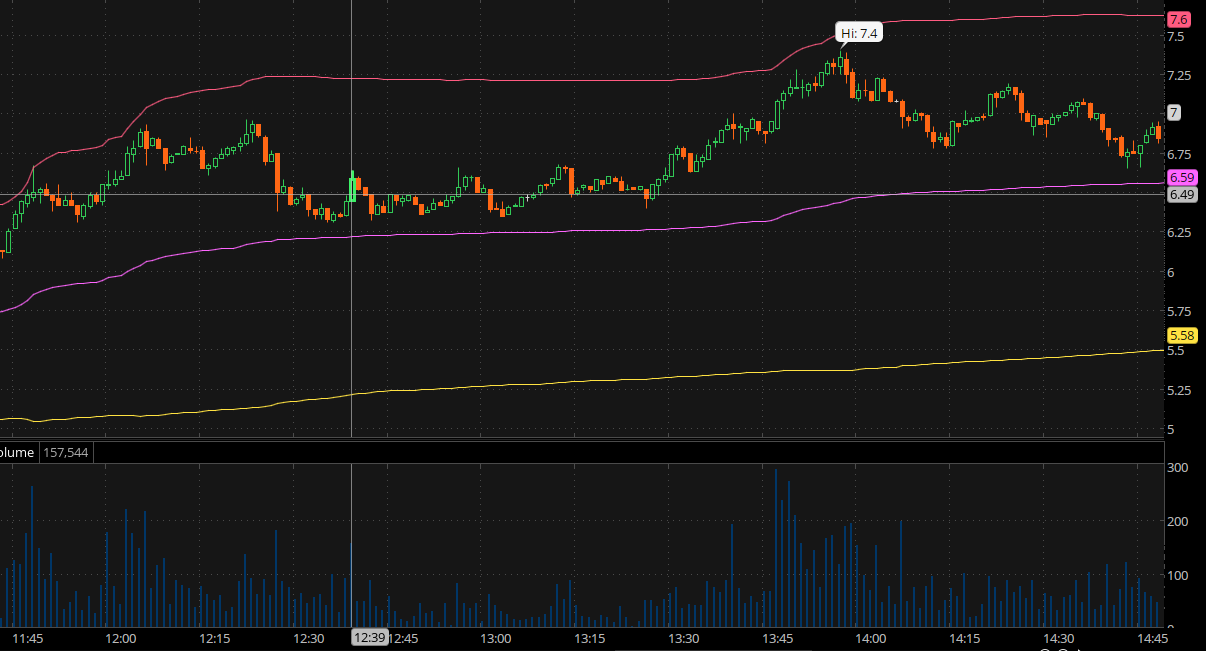Click the 7.25 price axis value

[x=1180, y=76]
